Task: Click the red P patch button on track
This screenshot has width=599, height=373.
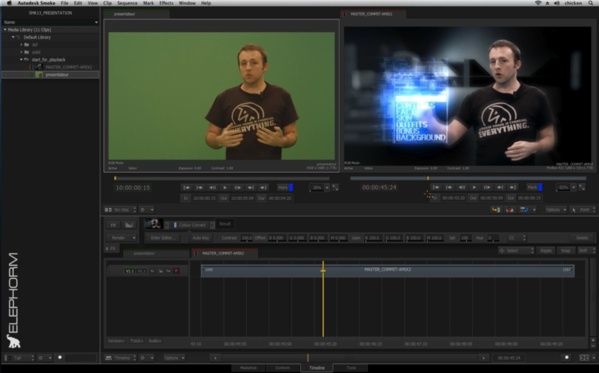Action: (x=176, y=271)
